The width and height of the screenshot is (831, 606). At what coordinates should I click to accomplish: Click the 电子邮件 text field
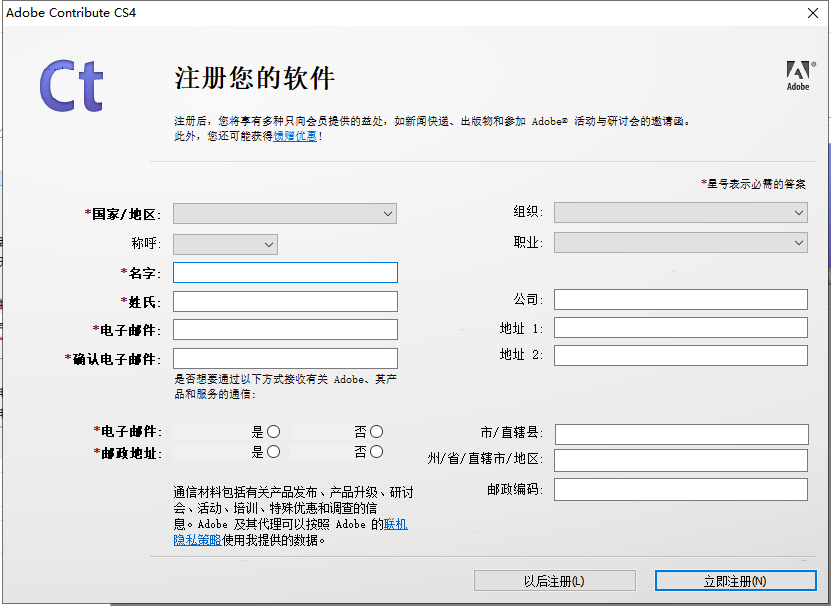coord(285,330)
